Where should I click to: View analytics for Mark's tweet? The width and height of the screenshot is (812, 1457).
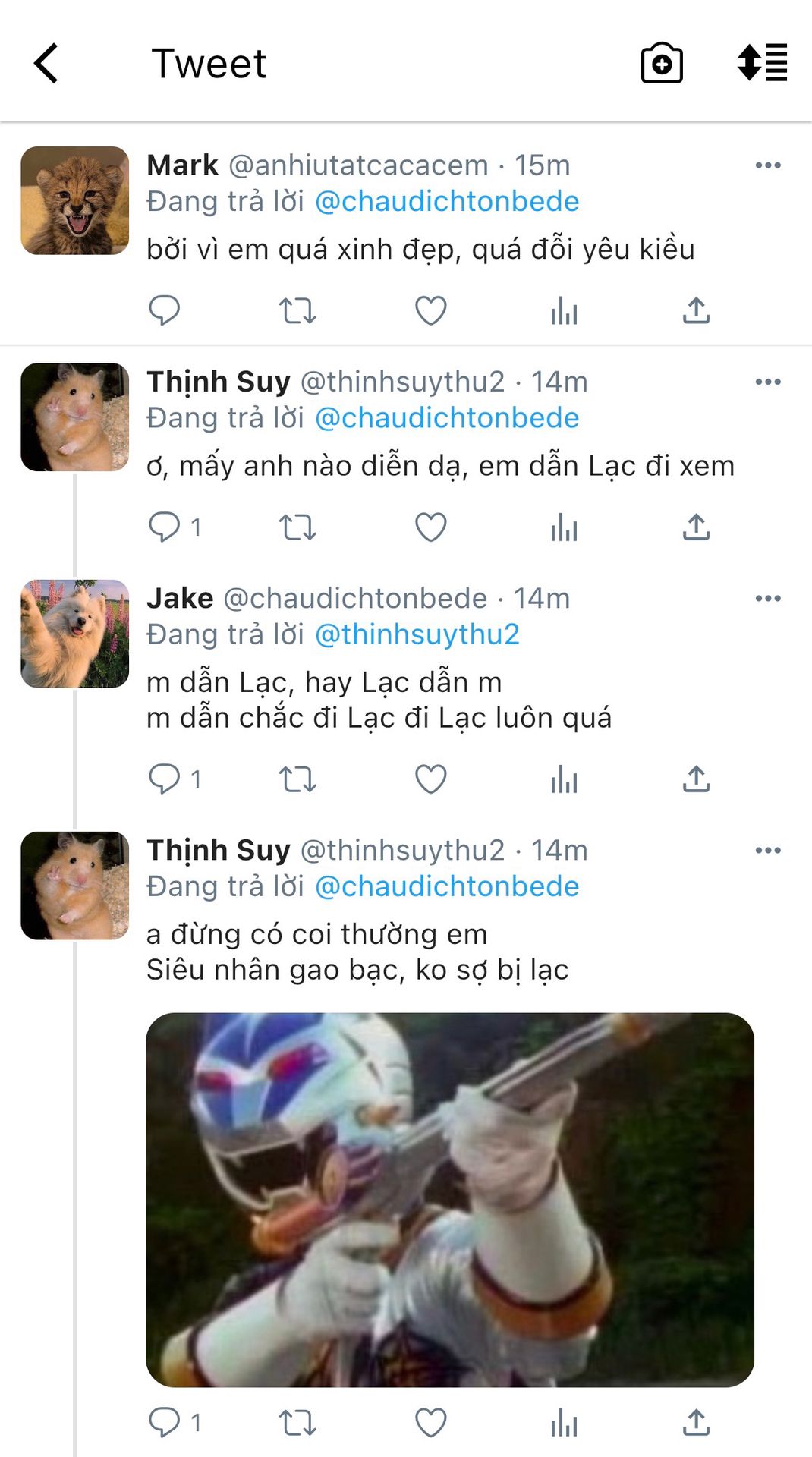click(x=564, y=311)
